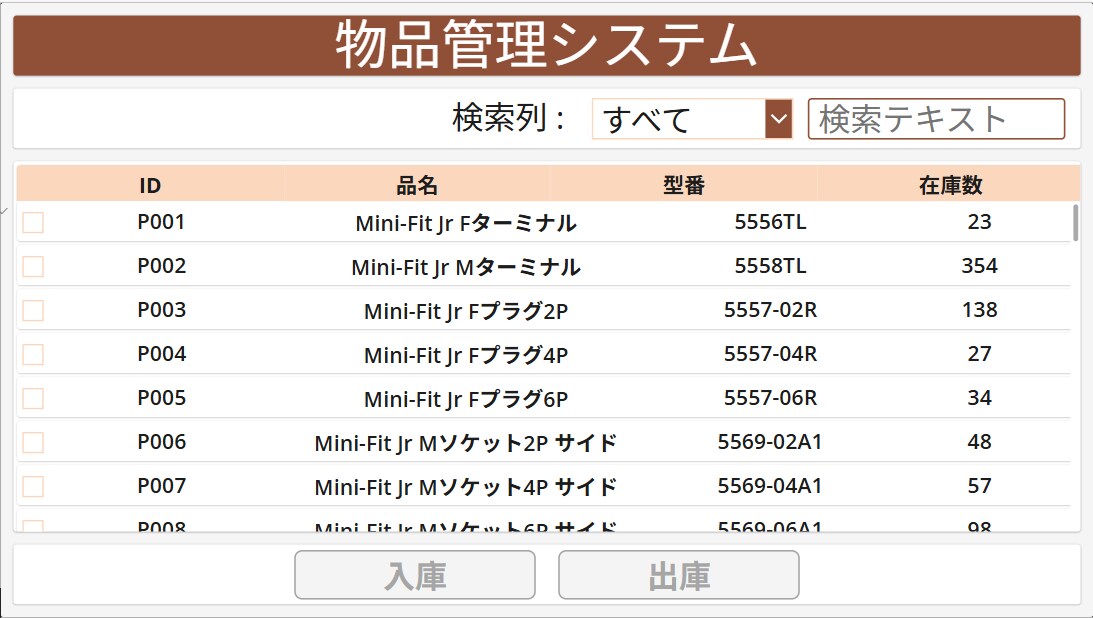Click stock count 34
Viewport: 1093px width, 618px height.
click(x=979, y=397)
